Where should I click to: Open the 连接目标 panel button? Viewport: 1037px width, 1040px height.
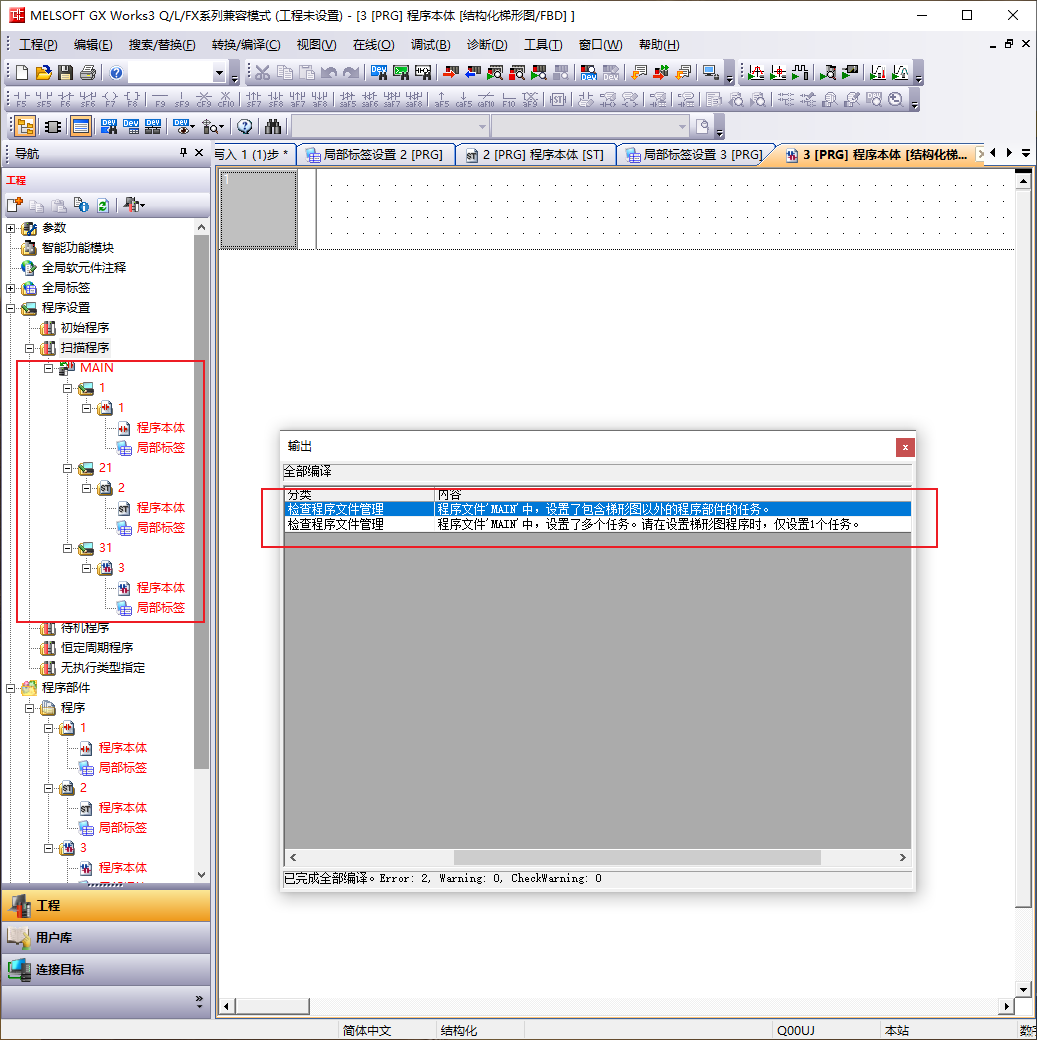(105, 969)
